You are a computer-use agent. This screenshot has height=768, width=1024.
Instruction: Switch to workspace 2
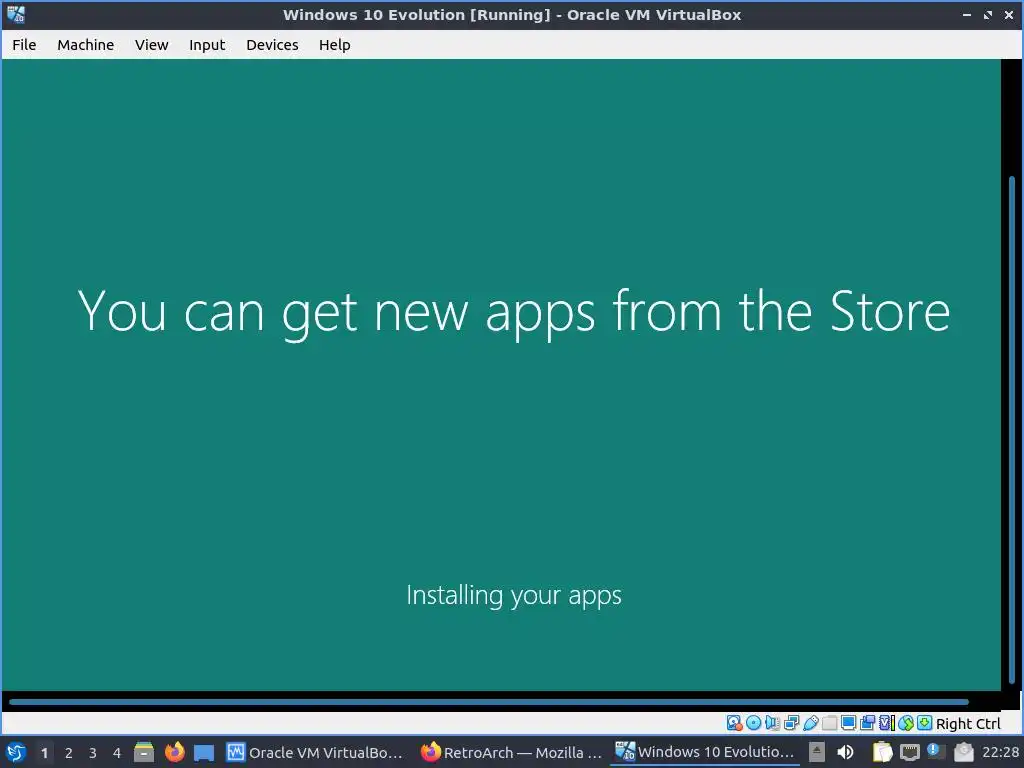point(69,753)
